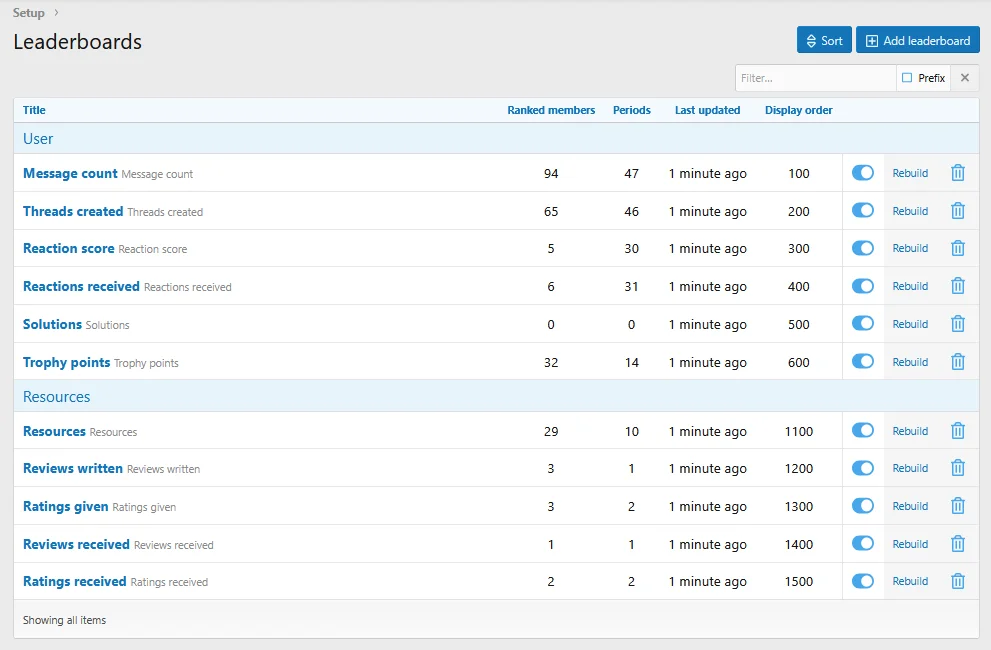Rebuild the Solutions leaderboard

(x=910, y=324)
